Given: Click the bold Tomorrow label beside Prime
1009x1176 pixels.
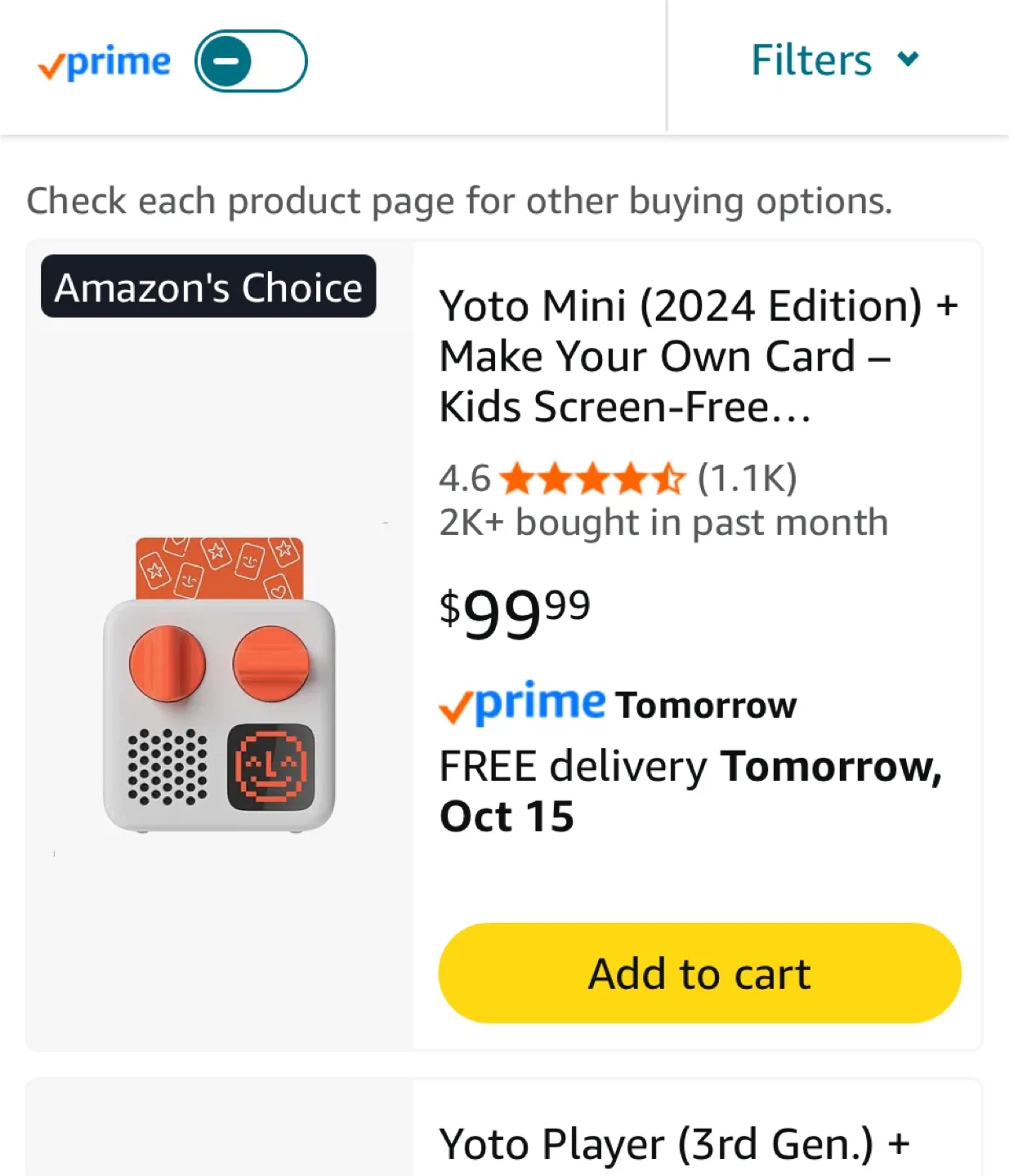Looking at the screenshot, I should pyautogui.click(x=705, y=705).
